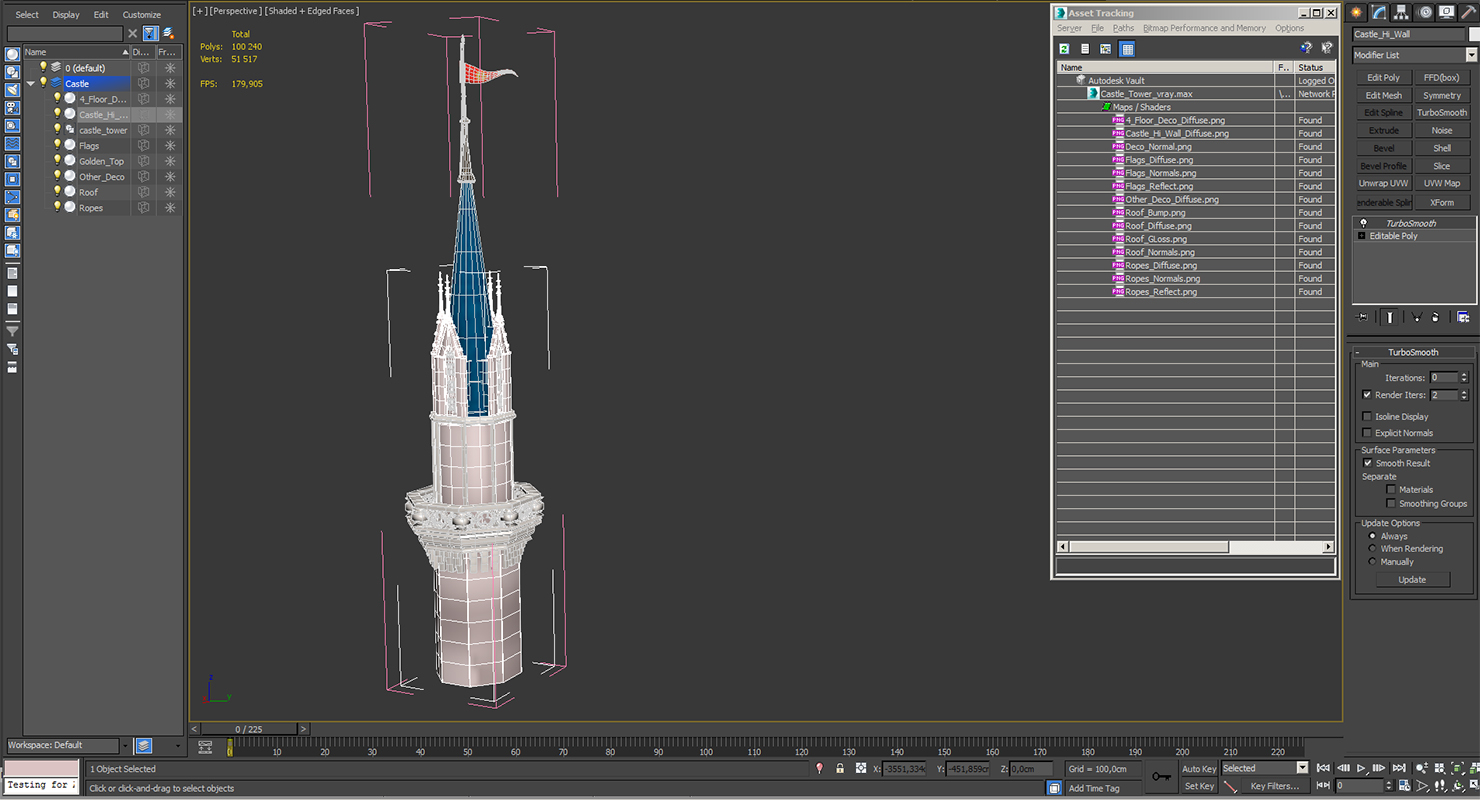1480x800 pixels.
Task: Collapse the Castle layer tree arrow
Action: [x=30, y=84]
